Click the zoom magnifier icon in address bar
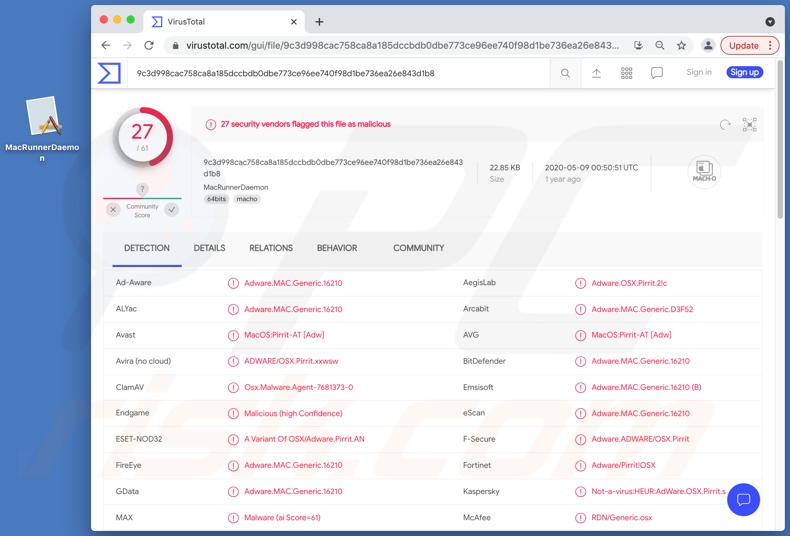Screen dimensions: 790x536 [660, 45]
